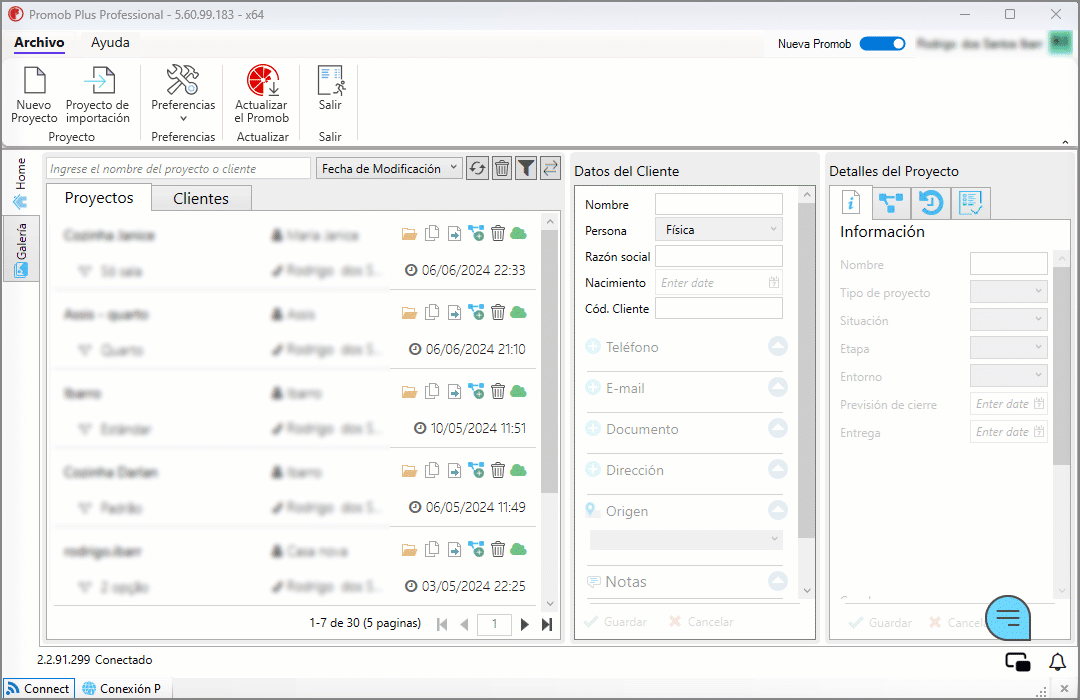Click the swap arrows icon after the filter
This screenshot has width=1080, height=700.
pyautogui.click(x=550, y=168)
